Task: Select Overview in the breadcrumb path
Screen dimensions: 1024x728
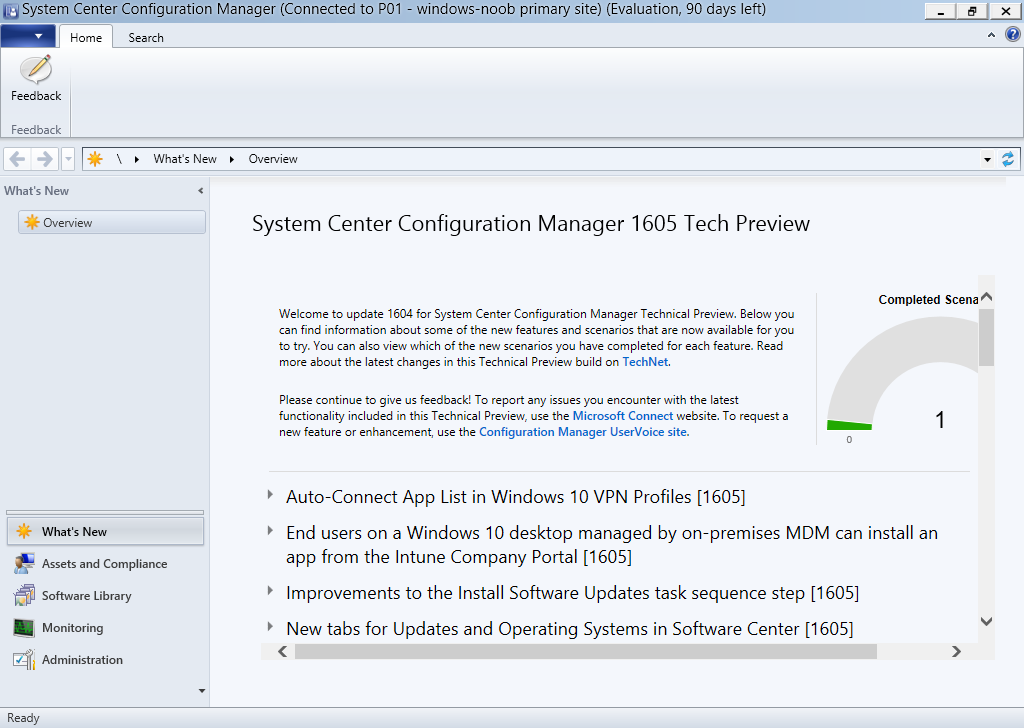Action: click(273, 159)
